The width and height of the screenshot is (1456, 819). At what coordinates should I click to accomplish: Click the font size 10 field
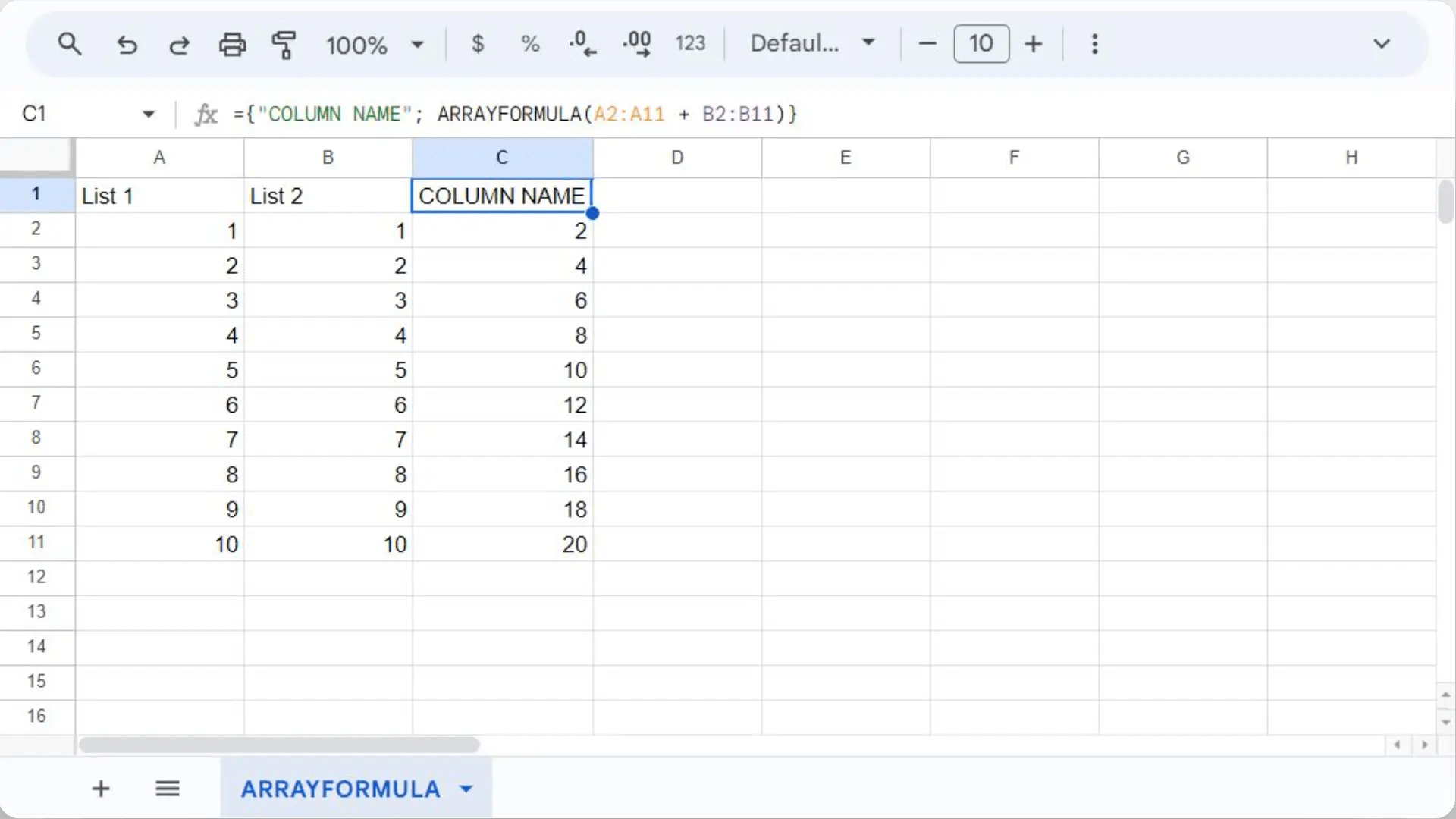[981, 44]
